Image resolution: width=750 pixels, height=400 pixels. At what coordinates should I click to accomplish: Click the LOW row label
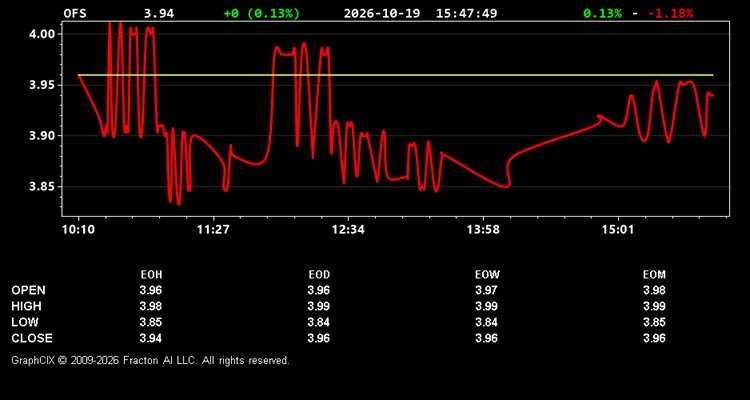pos(25,322)
